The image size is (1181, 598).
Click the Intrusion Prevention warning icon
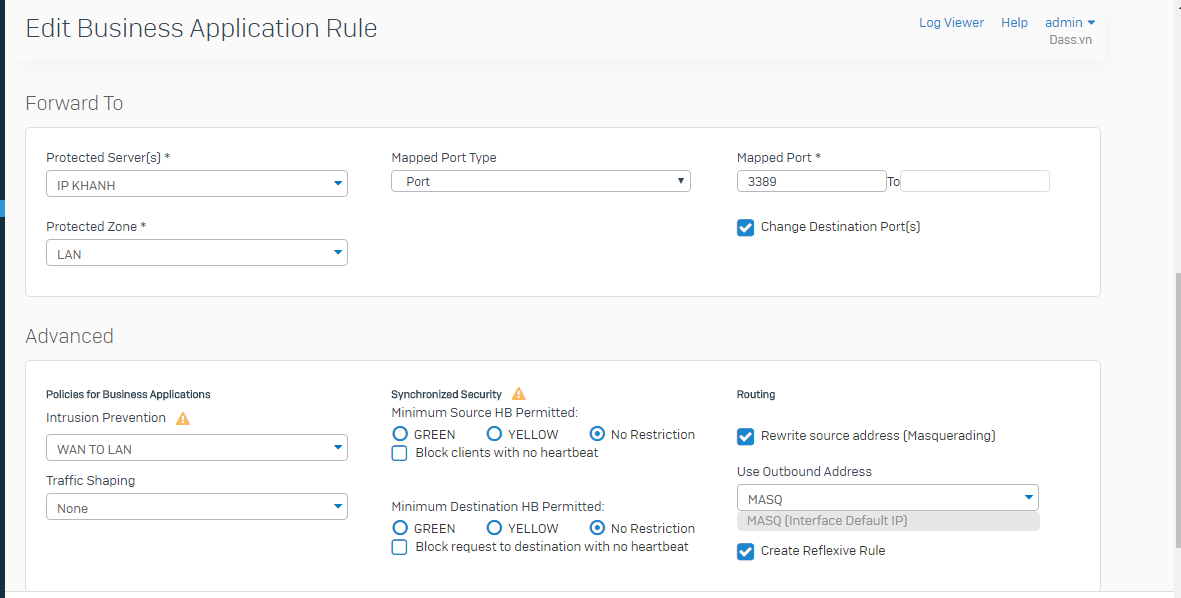click(183, 418)
